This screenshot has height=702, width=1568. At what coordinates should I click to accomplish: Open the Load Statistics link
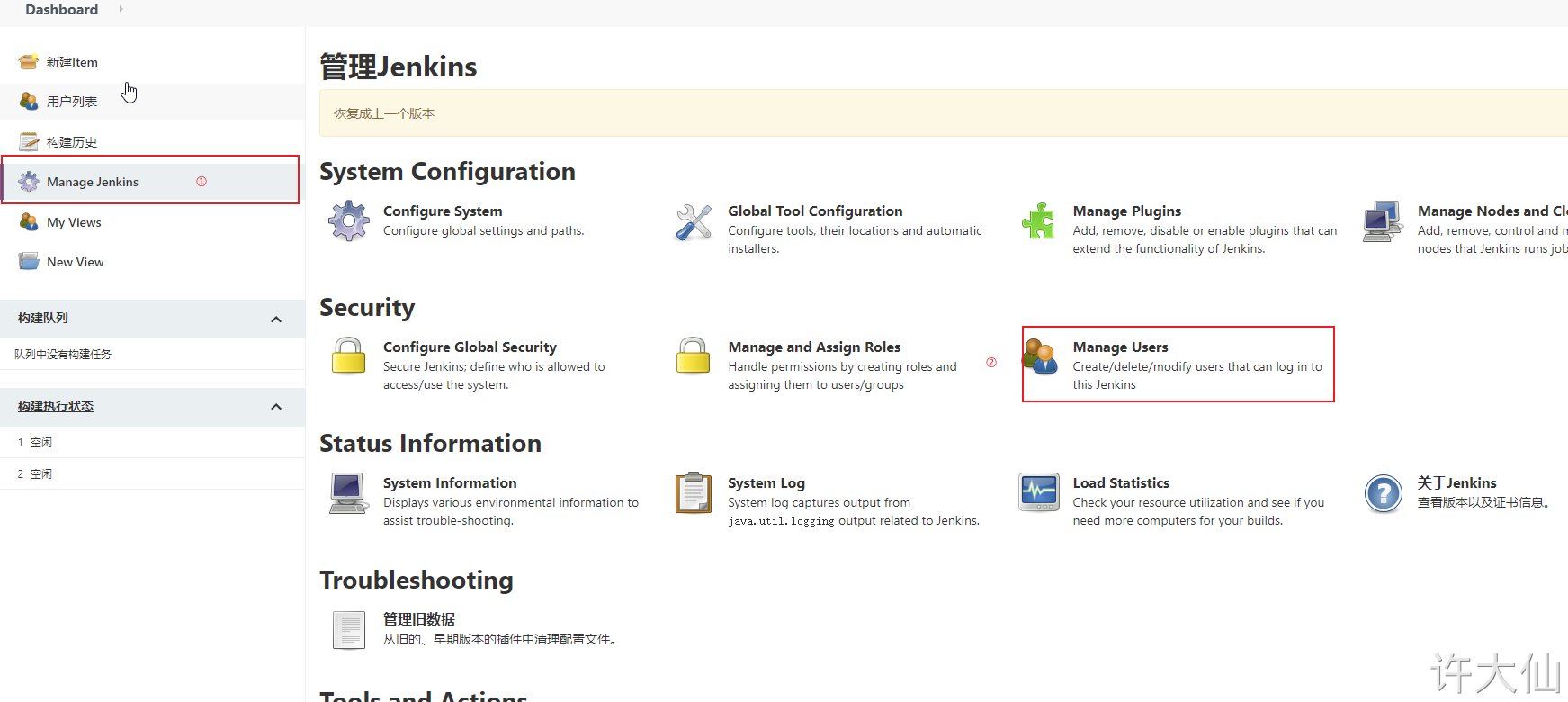coord(1121,482)
